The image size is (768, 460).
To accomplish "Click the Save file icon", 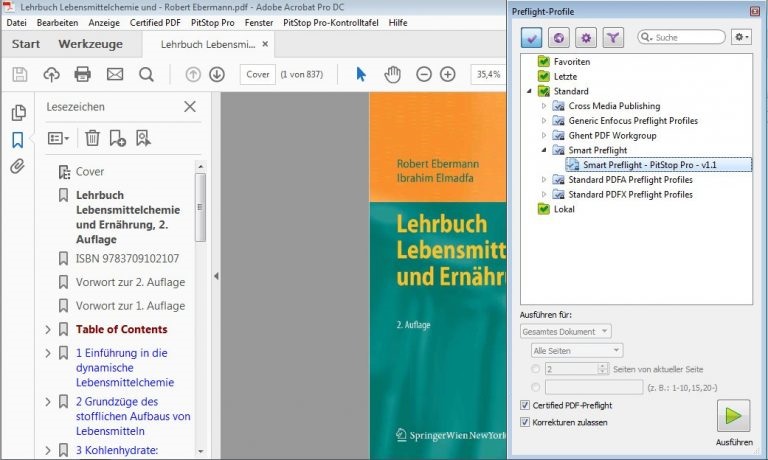I will pos(20,74).
